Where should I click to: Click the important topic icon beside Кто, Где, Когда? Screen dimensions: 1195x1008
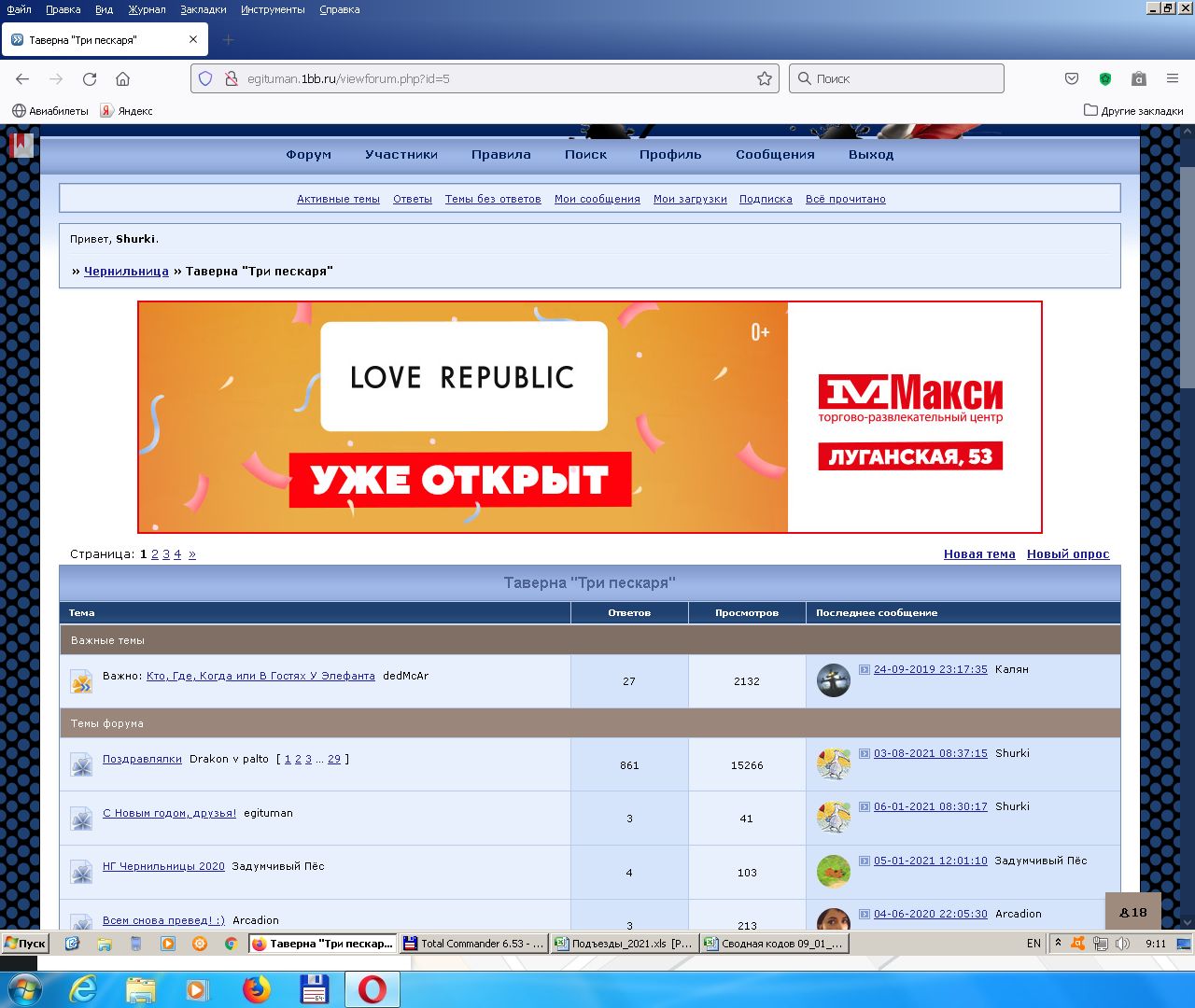click(x=81, y=681)
